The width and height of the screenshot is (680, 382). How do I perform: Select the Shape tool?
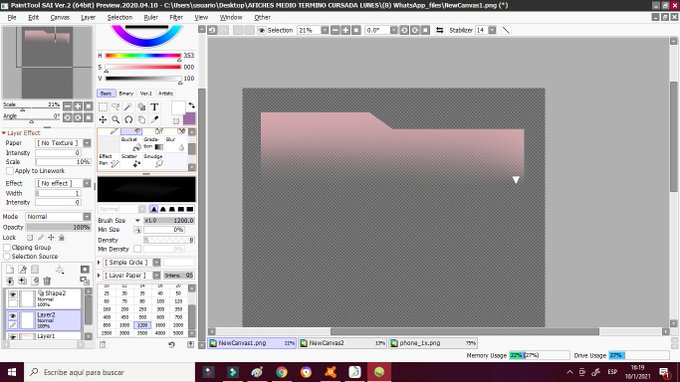141,107
